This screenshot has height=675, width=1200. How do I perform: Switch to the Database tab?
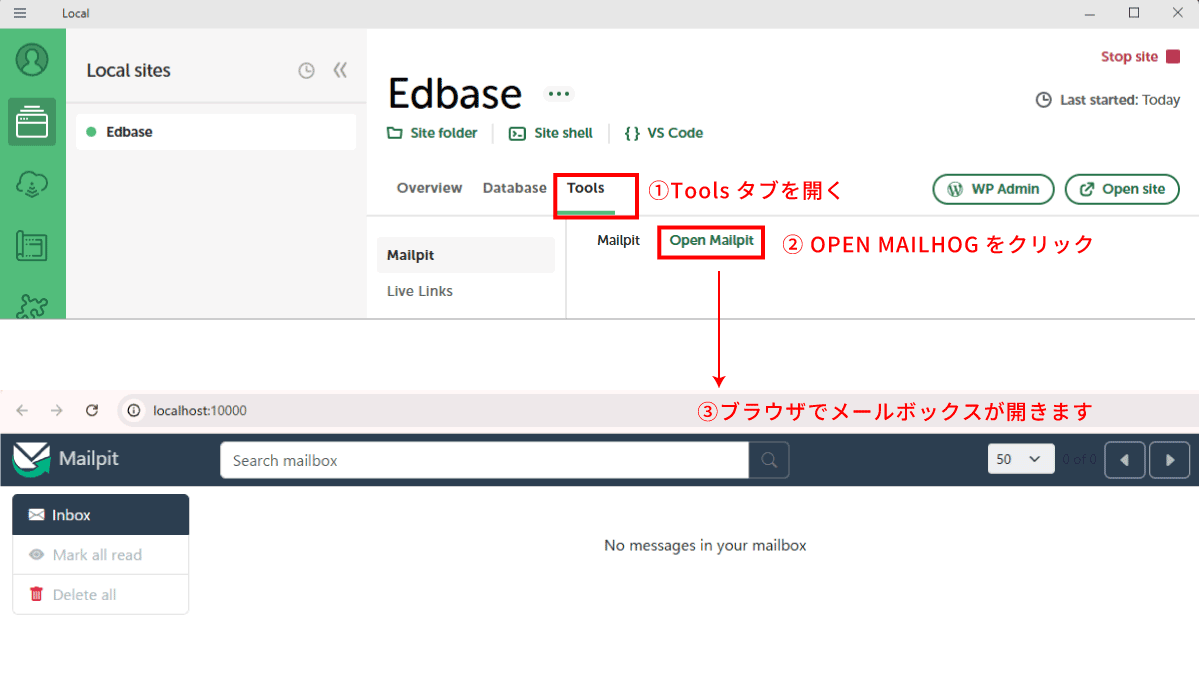click(514, 188)
